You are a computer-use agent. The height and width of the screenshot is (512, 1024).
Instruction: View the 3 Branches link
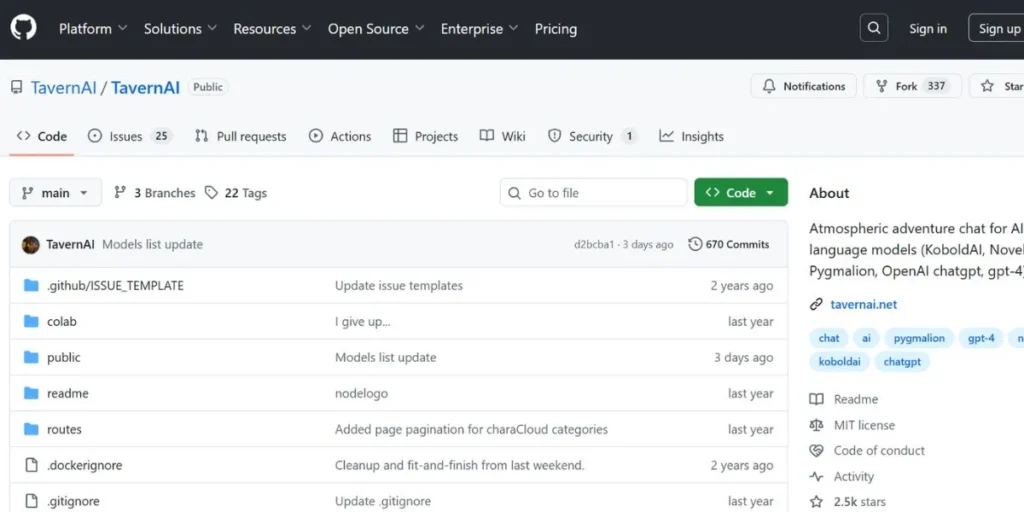155,193
